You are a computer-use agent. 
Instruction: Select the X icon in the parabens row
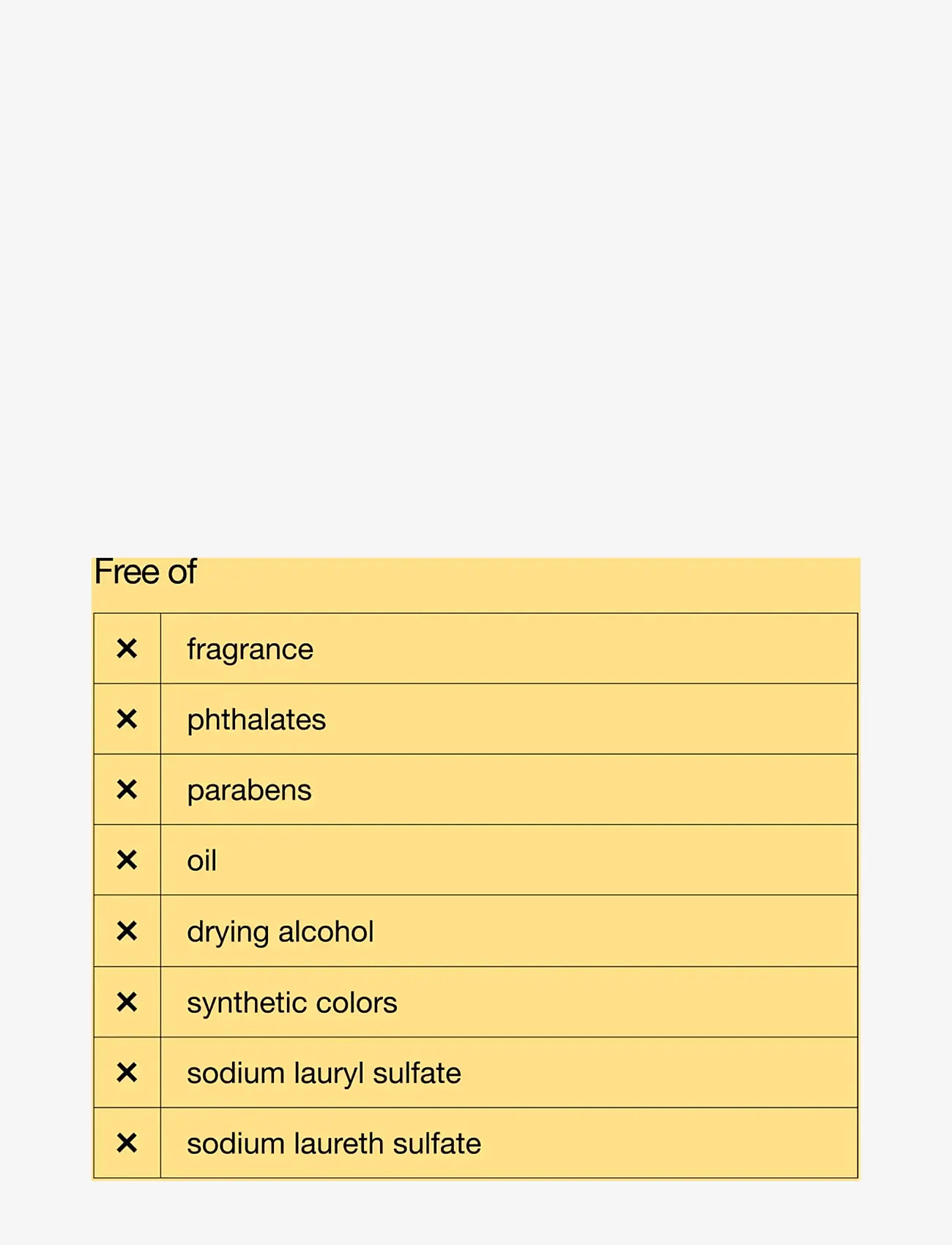point(127,789)
